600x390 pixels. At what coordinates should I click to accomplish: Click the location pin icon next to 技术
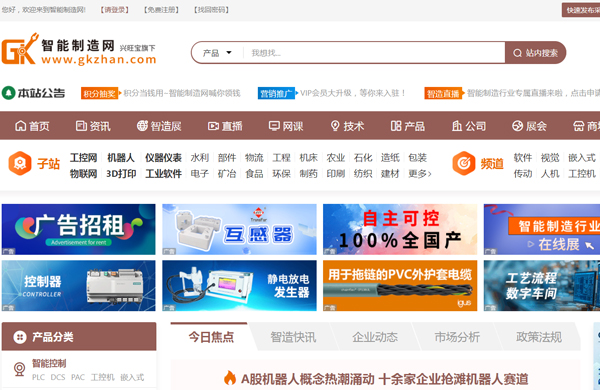coord(335,126)
